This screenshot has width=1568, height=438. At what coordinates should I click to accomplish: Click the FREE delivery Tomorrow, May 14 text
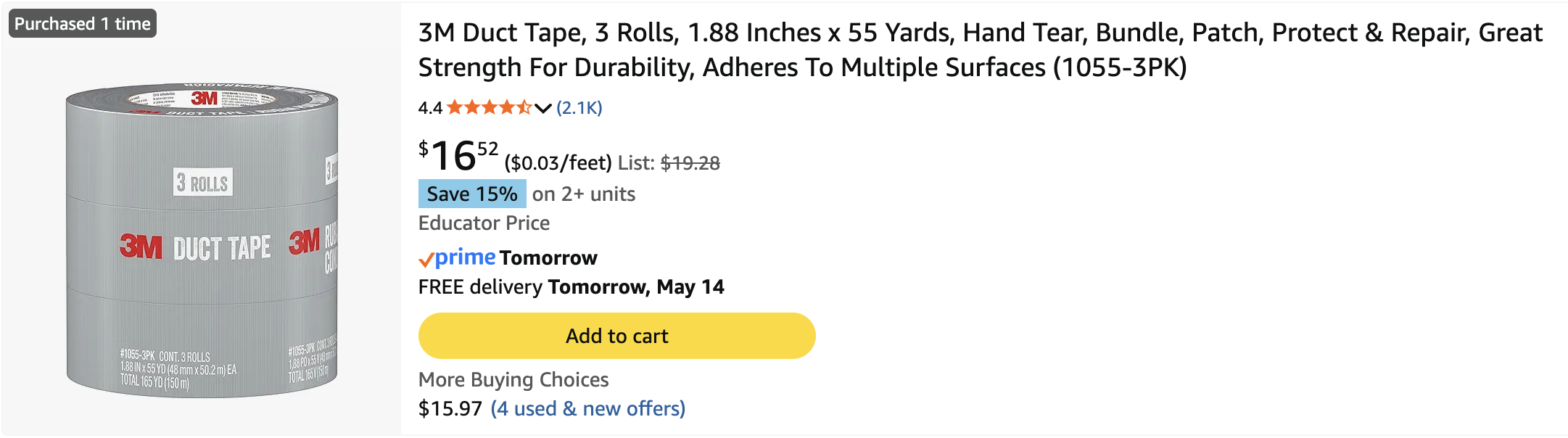pyautogui.click(x=572, y=287)
